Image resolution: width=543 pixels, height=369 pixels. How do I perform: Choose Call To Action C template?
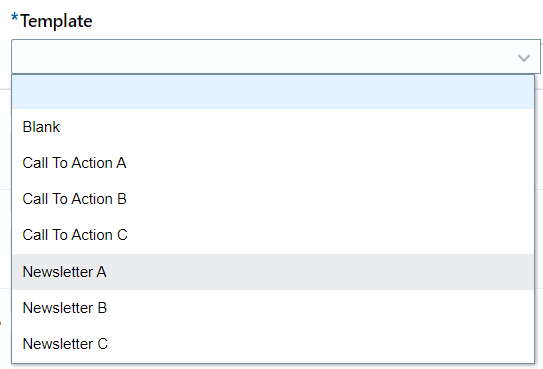coord(273,235)
